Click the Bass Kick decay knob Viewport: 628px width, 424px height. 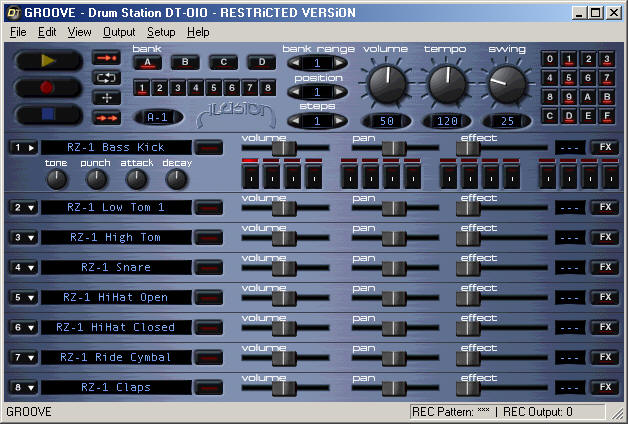(x=176, y=179)
